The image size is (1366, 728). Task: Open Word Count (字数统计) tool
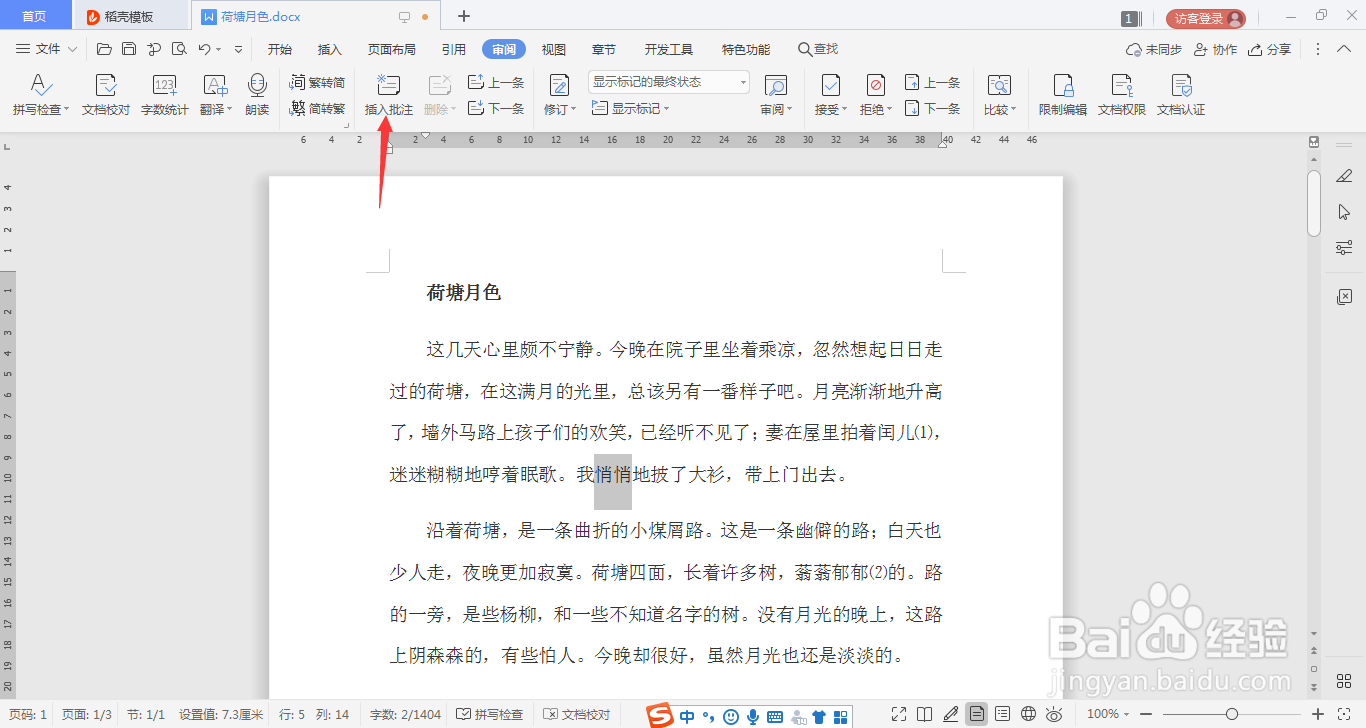(x=164, y=96)
